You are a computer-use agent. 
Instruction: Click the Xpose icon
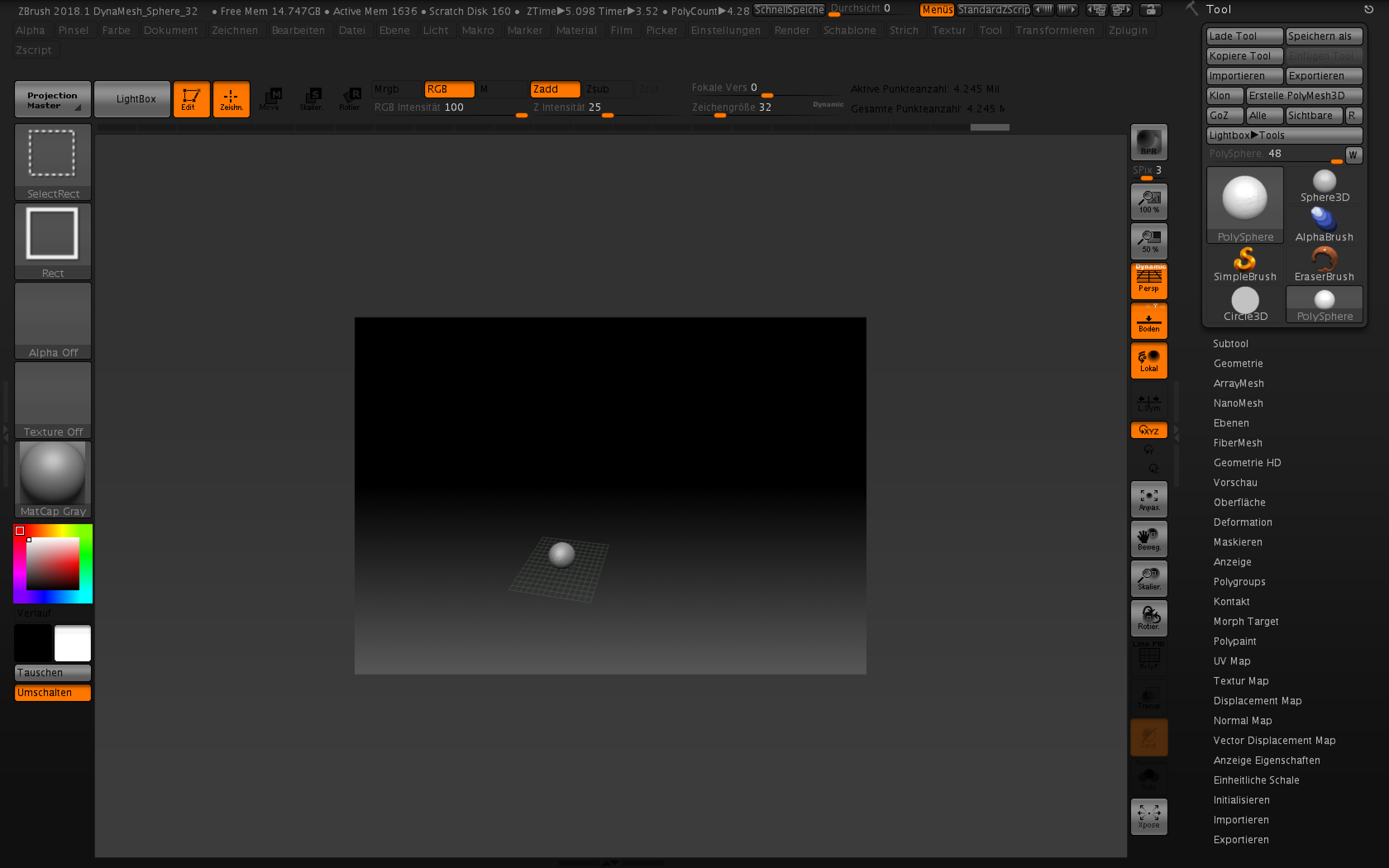[1148, 816]
